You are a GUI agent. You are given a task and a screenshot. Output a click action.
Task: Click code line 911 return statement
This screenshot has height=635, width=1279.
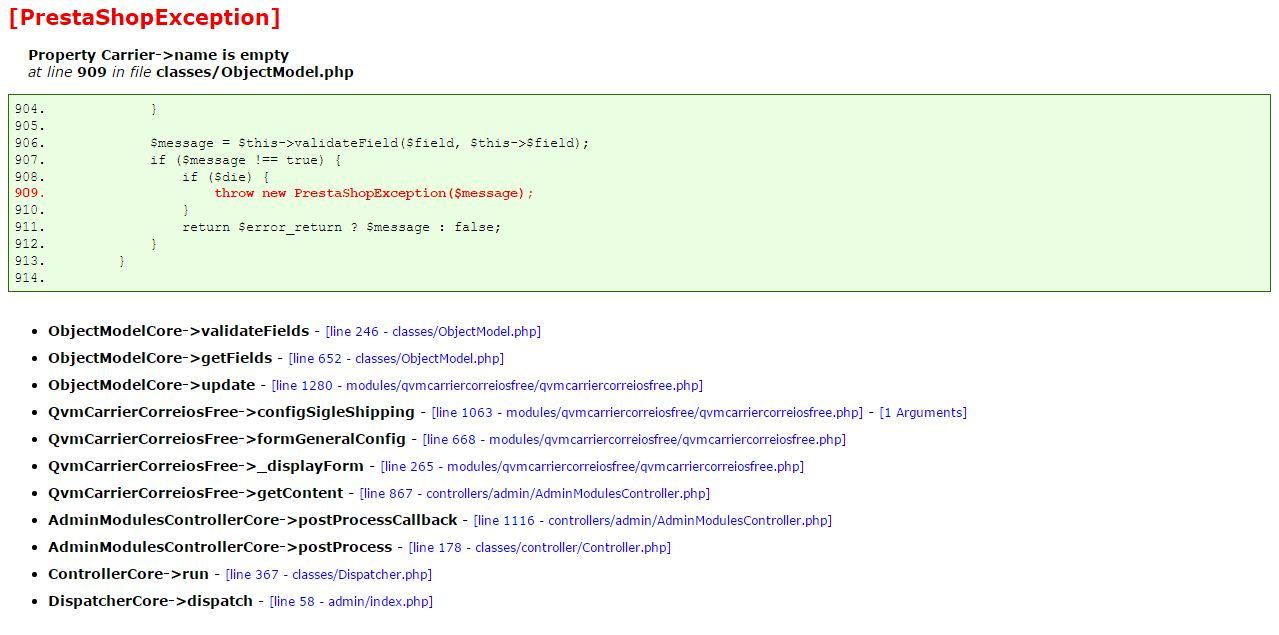342,227
